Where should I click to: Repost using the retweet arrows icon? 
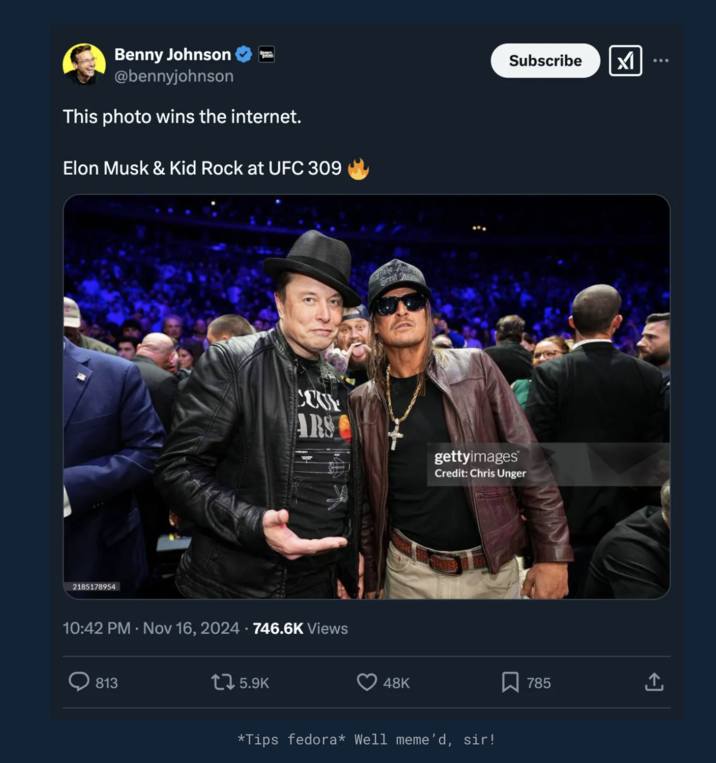[x=223, y=682]
